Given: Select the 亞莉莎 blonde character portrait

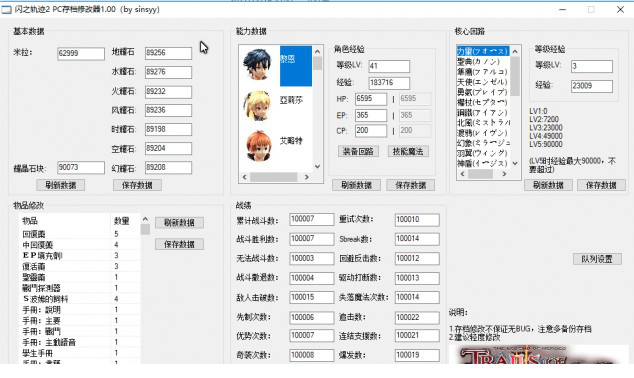Looking at the screenshot, I should pos(257,106).
